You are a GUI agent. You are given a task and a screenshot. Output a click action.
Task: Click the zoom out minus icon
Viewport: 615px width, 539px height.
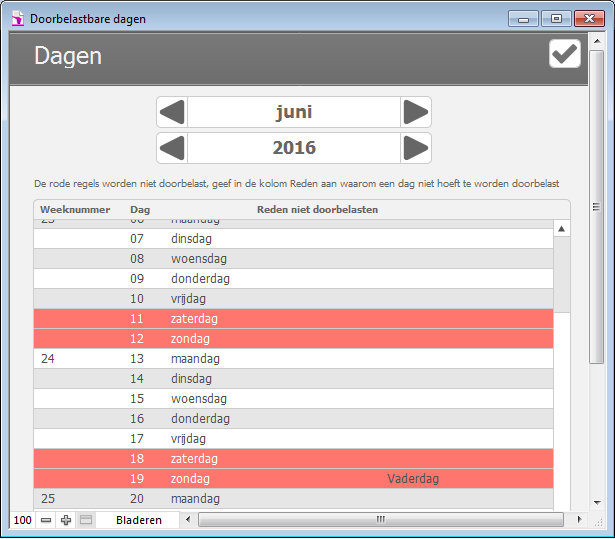[x=46, y=520]
